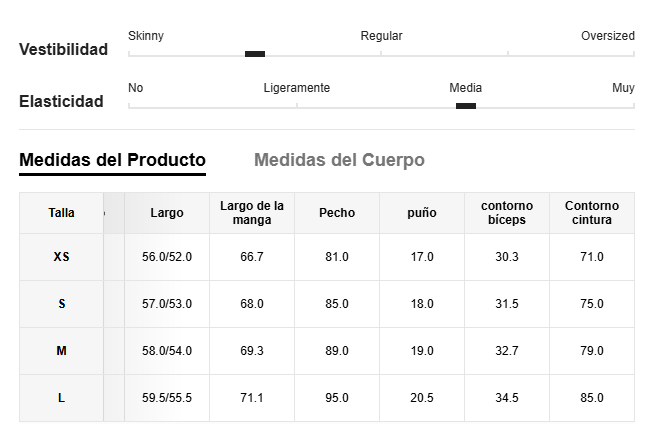The image size is (650, 424).
Task: Click the puño column header
Action: (422, 213)
